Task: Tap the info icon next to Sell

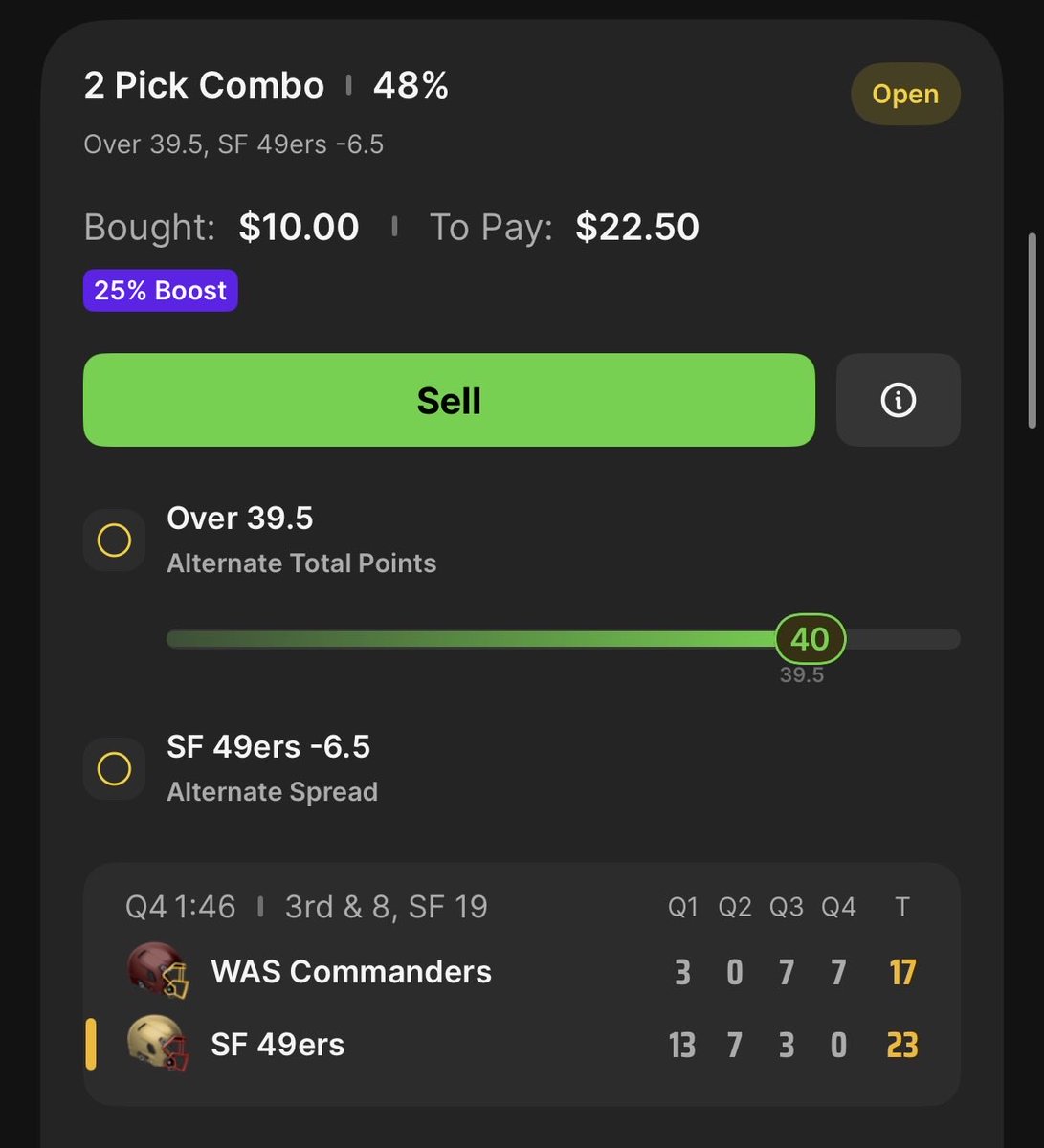Action: click(x=898, y=400)
